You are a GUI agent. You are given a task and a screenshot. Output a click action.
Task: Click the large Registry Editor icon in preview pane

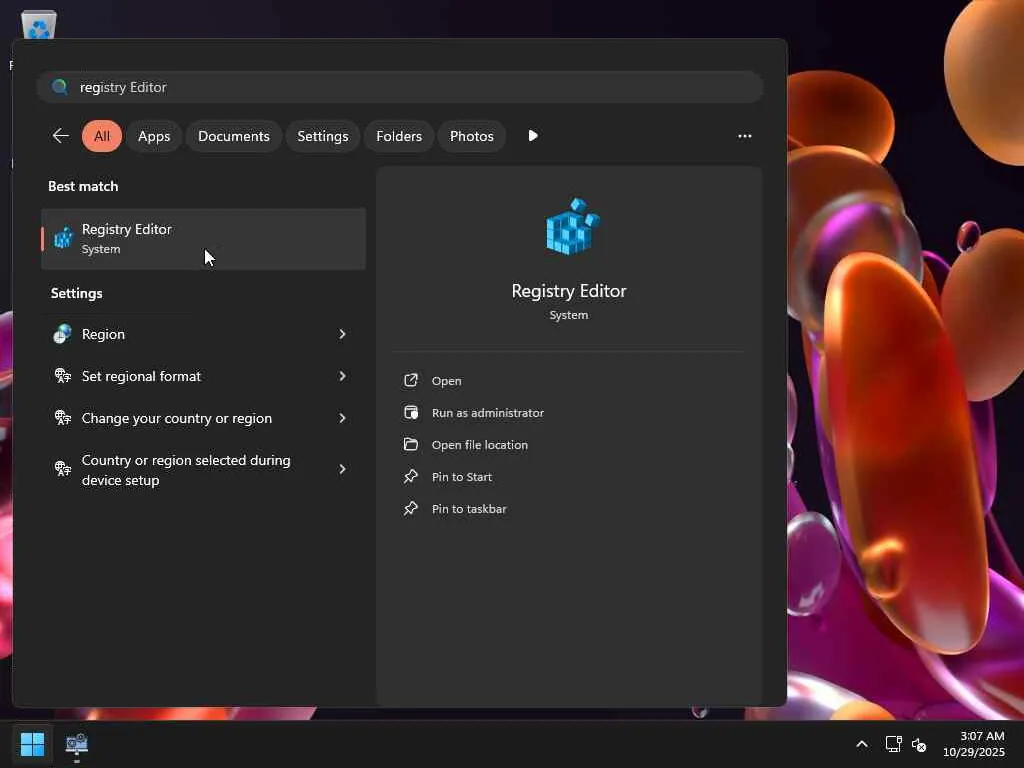coord(572,226)
